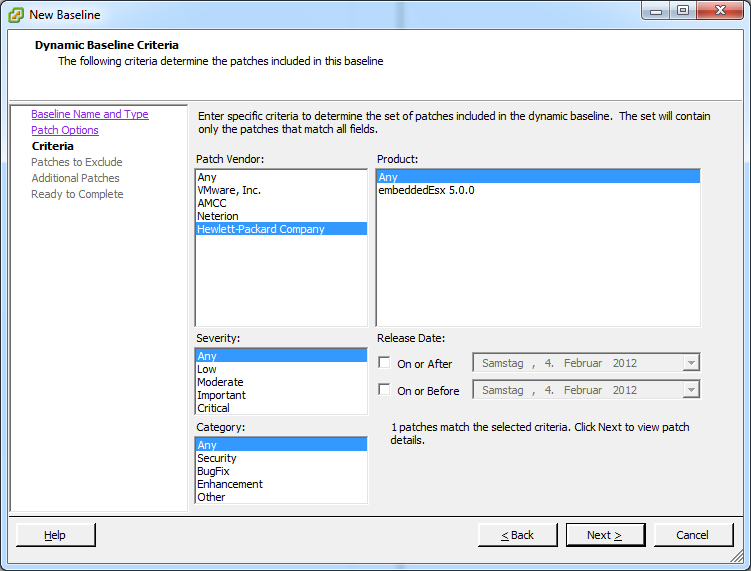Enable the On or After checkbox
Viewport: 751px width, 571px height.
tap(385, 363)
